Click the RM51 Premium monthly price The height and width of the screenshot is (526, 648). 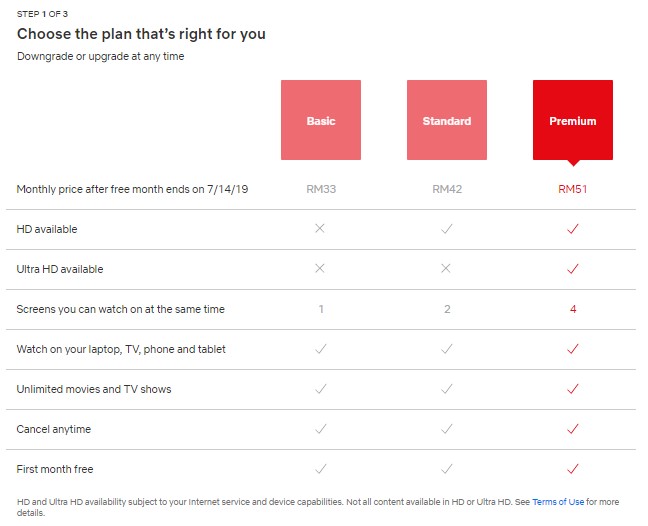coord(573,189)
